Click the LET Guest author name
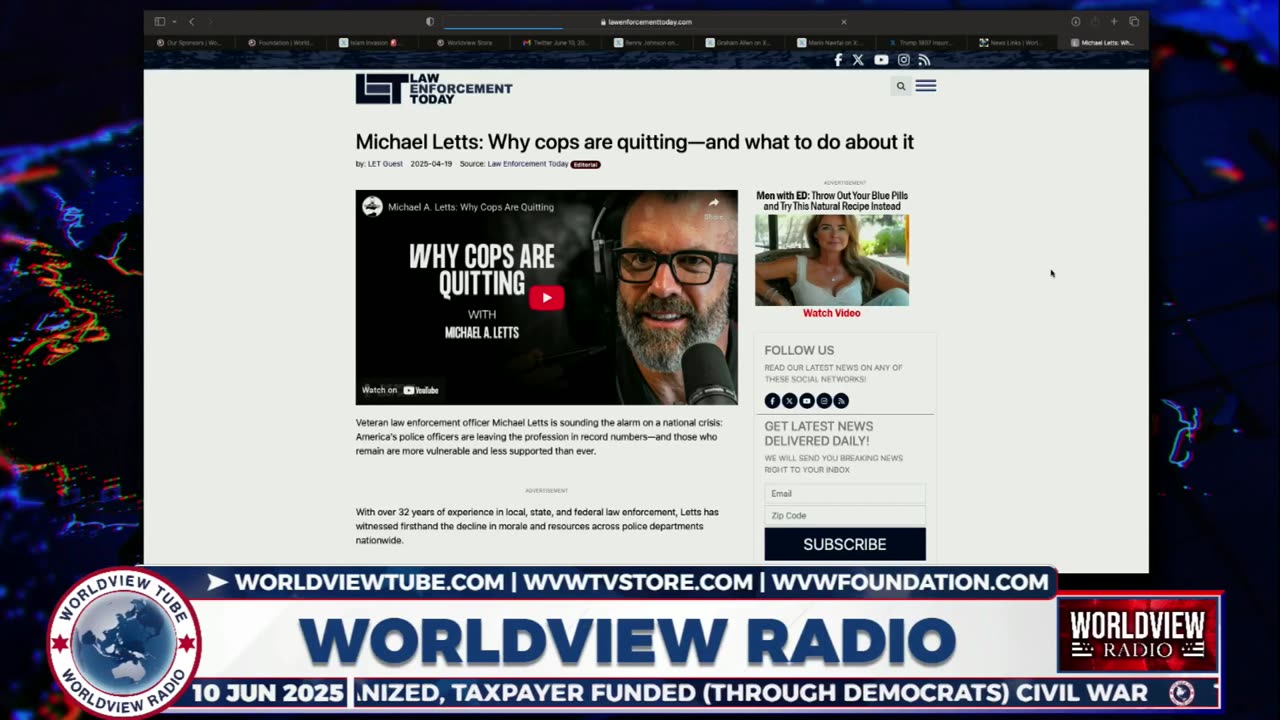 (x=385, y=164)
